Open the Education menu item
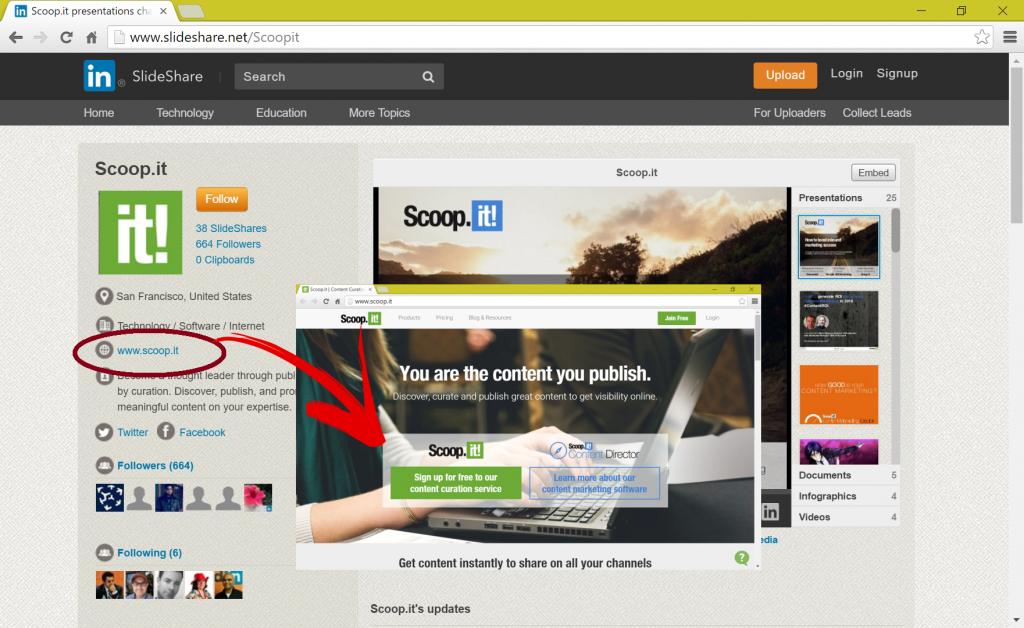The image size is (1024, 628). point(281,113)
